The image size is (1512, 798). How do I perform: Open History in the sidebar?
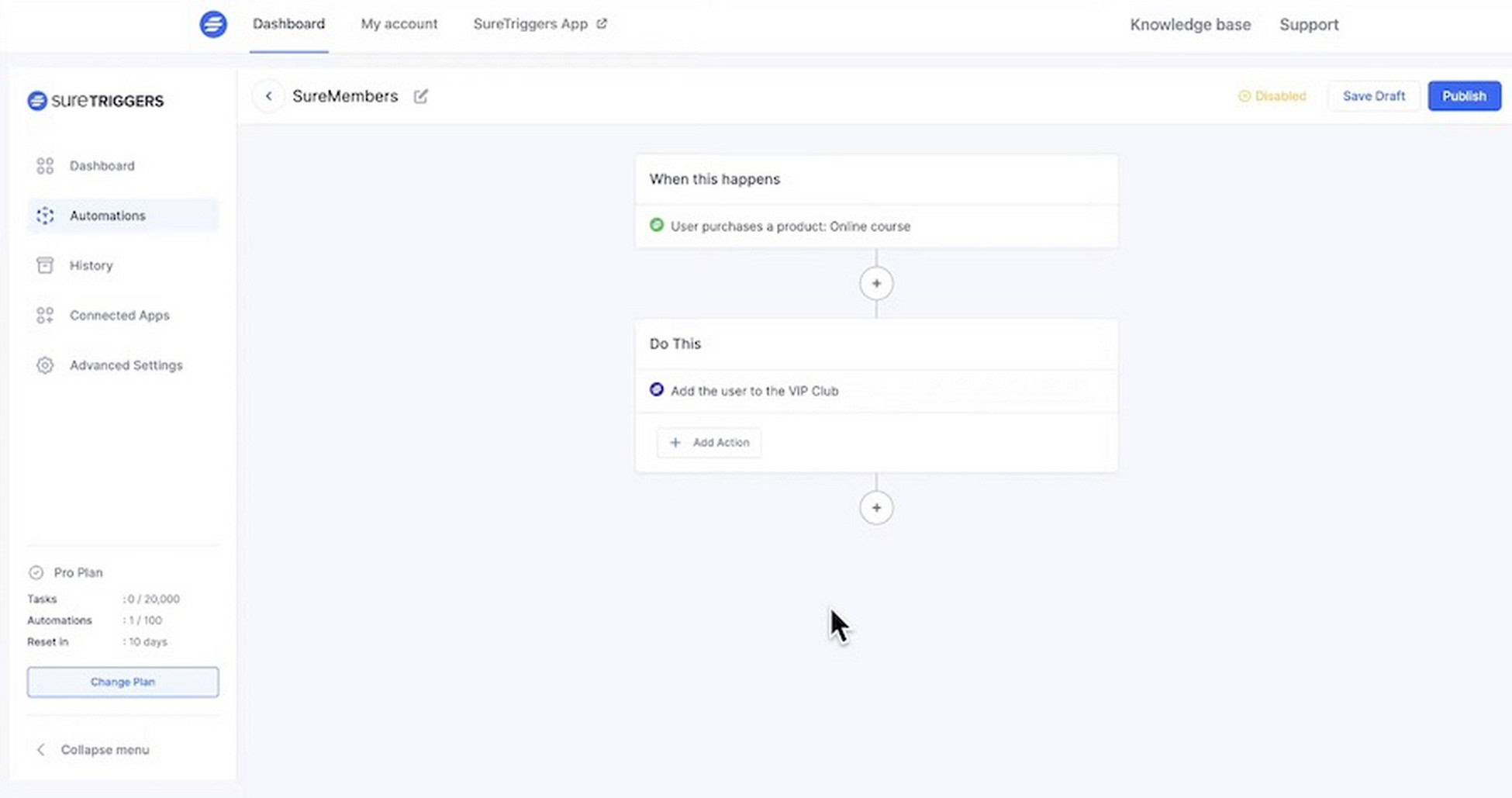tap(91, 265)
